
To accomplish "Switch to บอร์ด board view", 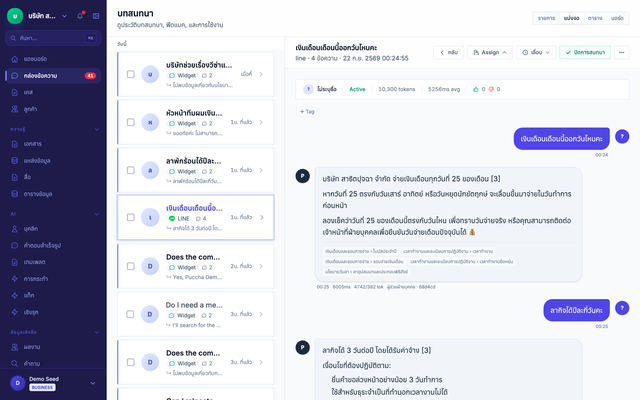I will tap(617, 18).
